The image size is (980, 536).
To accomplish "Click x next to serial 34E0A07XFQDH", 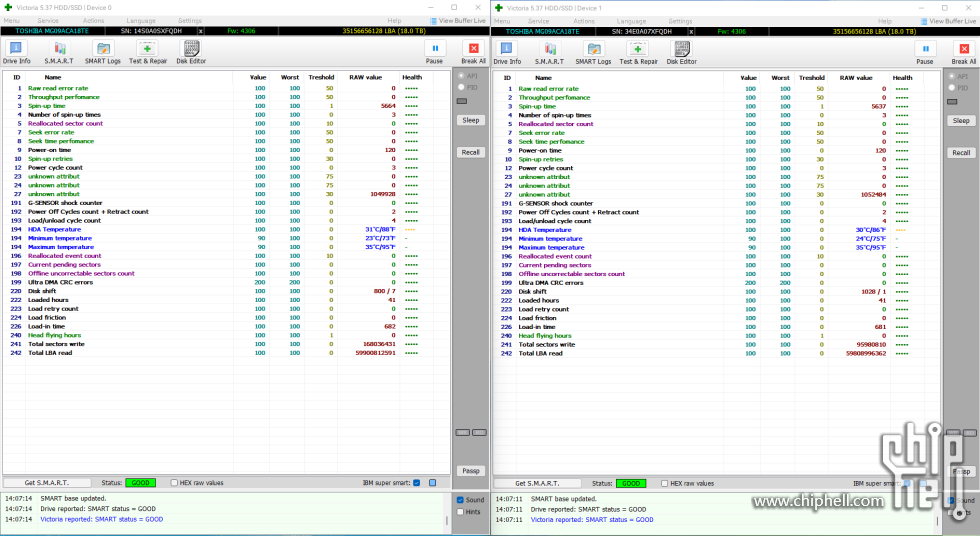I will point(691,31).
